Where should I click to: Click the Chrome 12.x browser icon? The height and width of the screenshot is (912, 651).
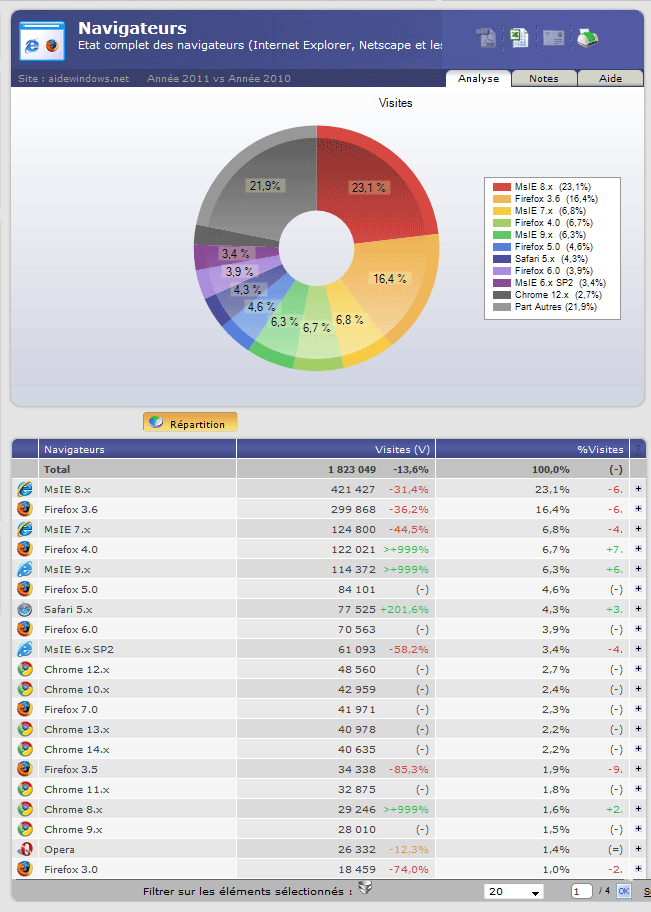pyautogui.click(x=24, y=669)
